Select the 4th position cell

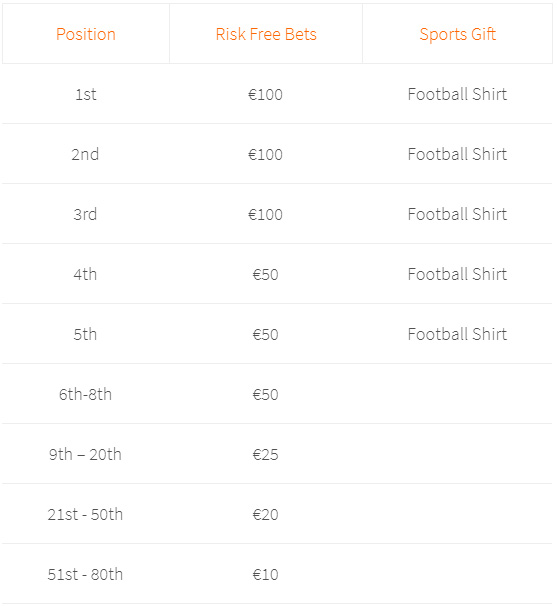tap(85, 274)
